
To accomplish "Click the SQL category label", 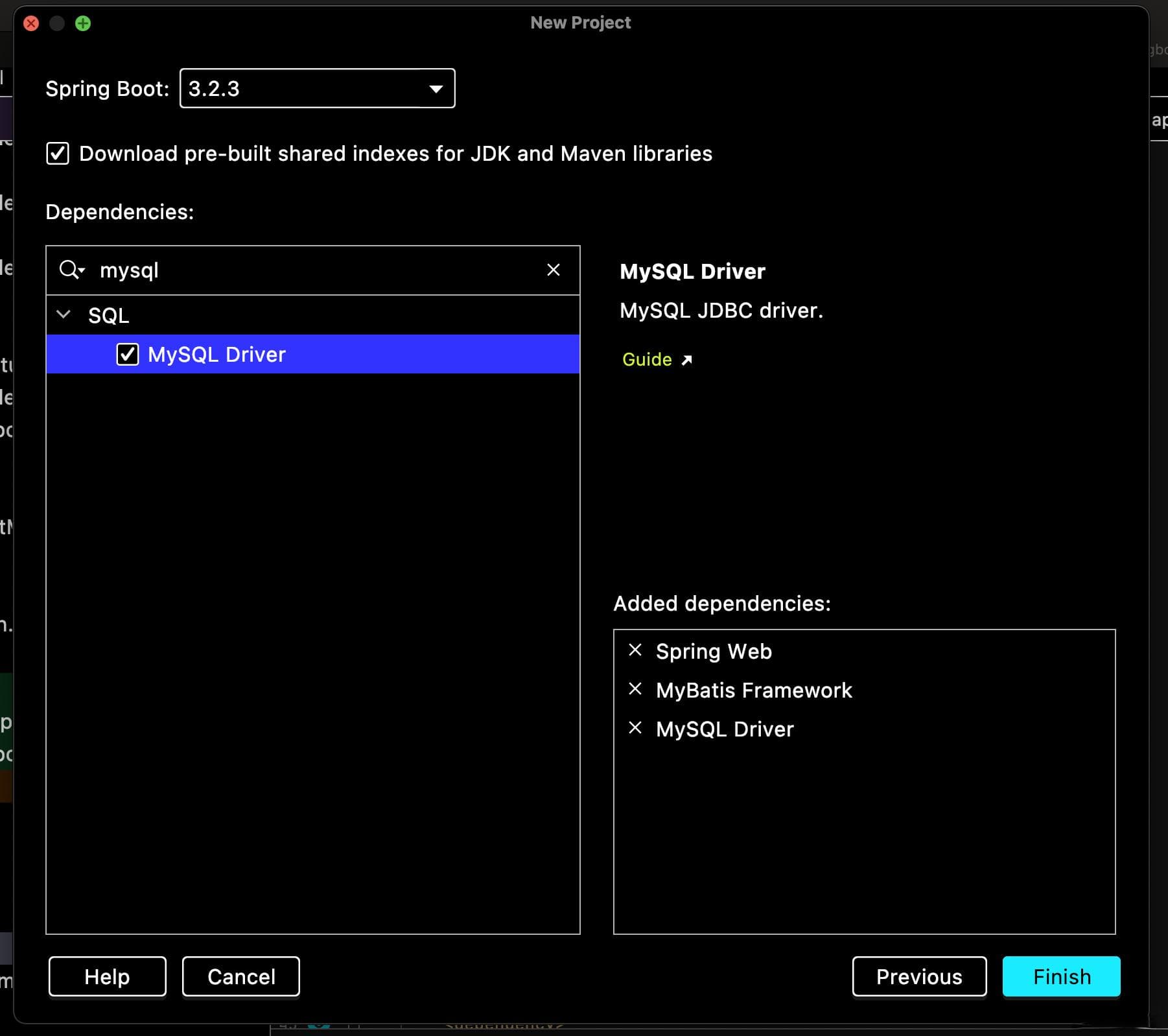I will point(109,315).
